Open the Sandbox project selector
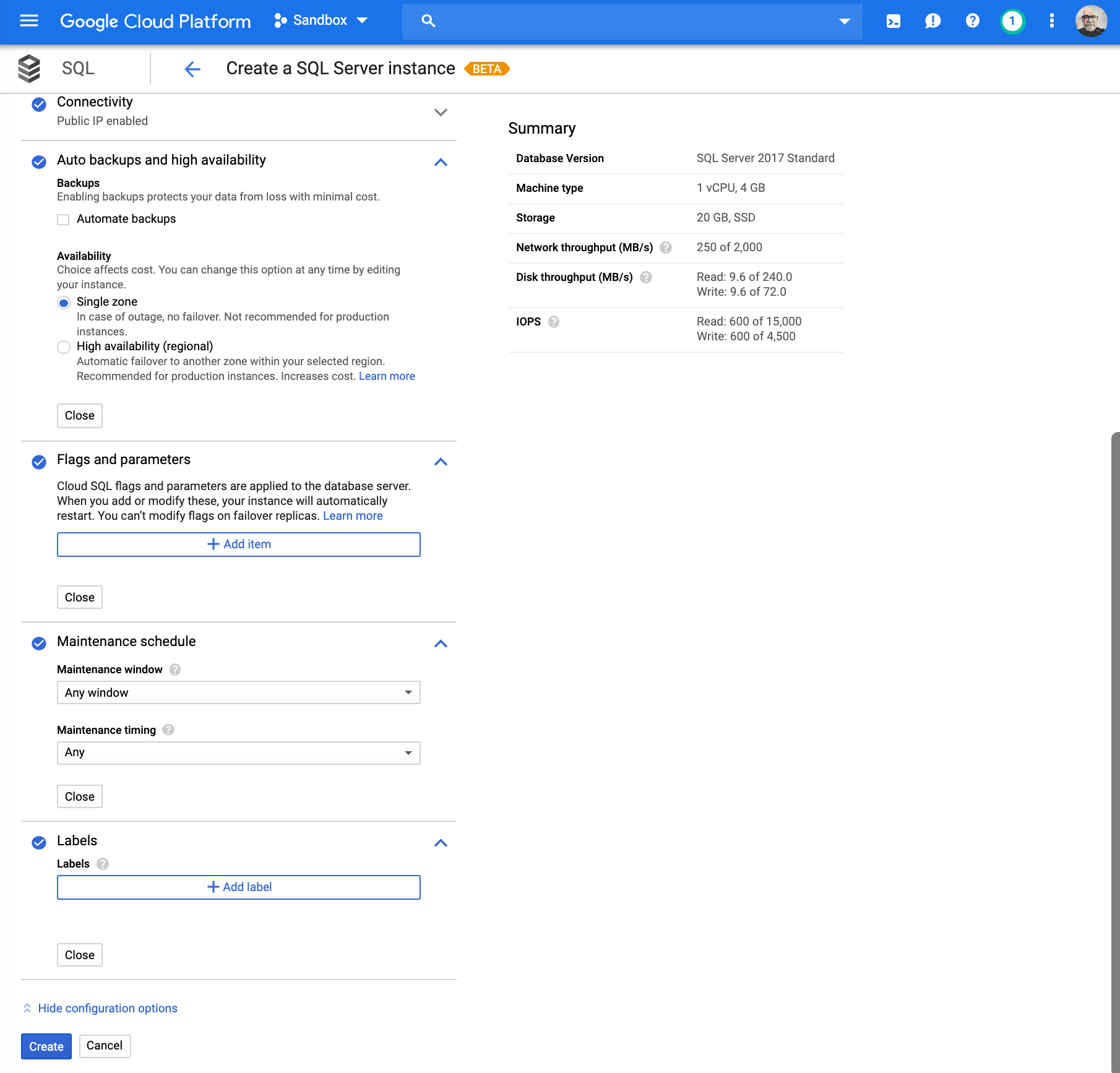The height and width of the screenshot is (1073, 1120). pos(321,21)
